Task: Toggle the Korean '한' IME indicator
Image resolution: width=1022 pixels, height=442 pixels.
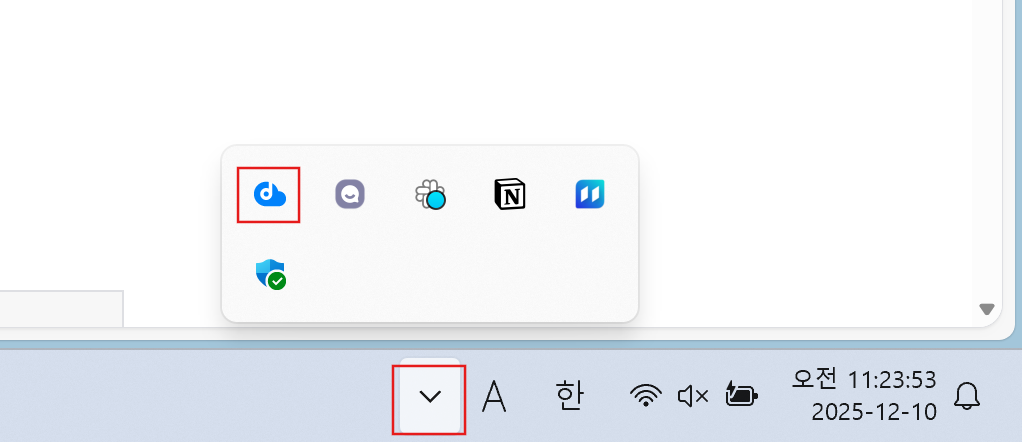Action: 570,396
